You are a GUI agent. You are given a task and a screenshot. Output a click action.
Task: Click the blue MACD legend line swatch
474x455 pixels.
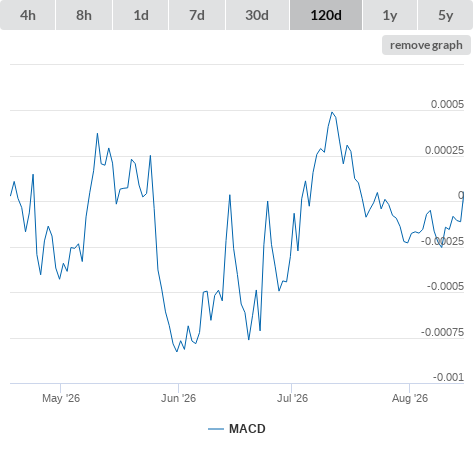coord(216,429)
